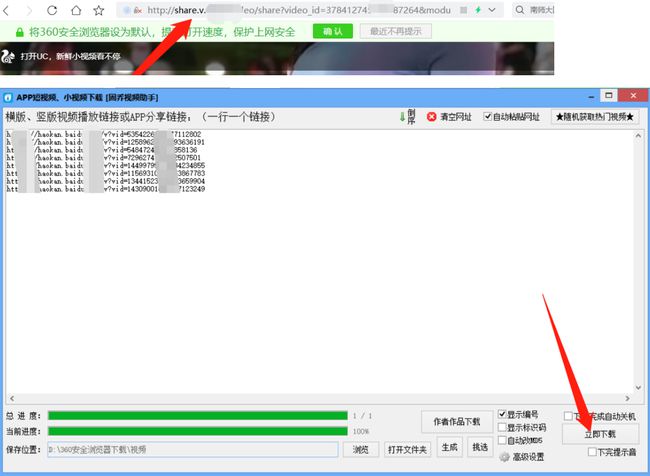The width and height of the screenshot is (650, 476).
Task: Click ★随机获取热门视频★ button
Action: click(595, 117)
